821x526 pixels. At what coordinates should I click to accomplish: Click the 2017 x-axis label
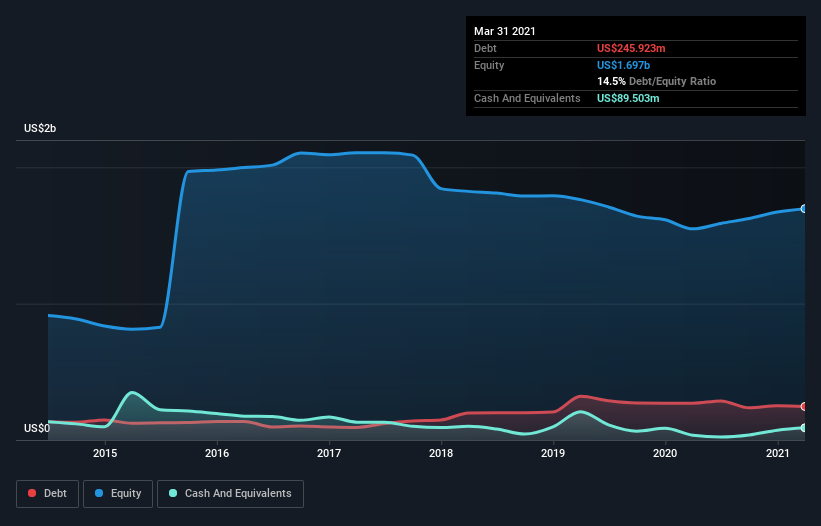point(329,453)
